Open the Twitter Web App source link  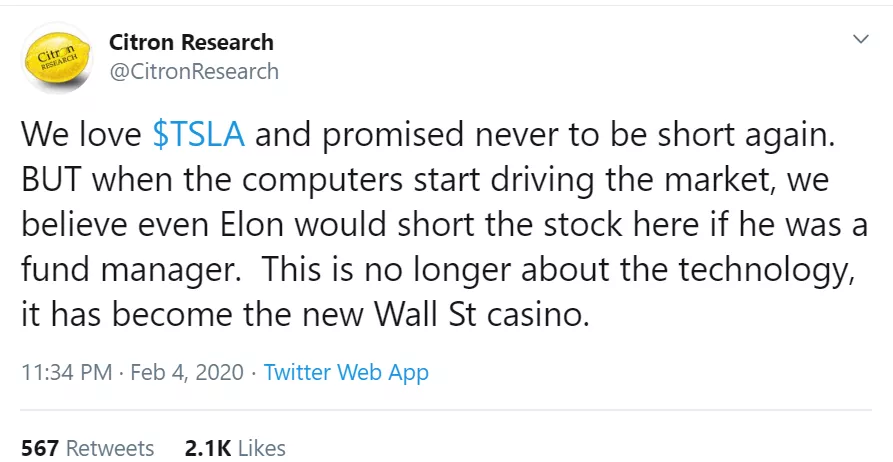(346, 373)
